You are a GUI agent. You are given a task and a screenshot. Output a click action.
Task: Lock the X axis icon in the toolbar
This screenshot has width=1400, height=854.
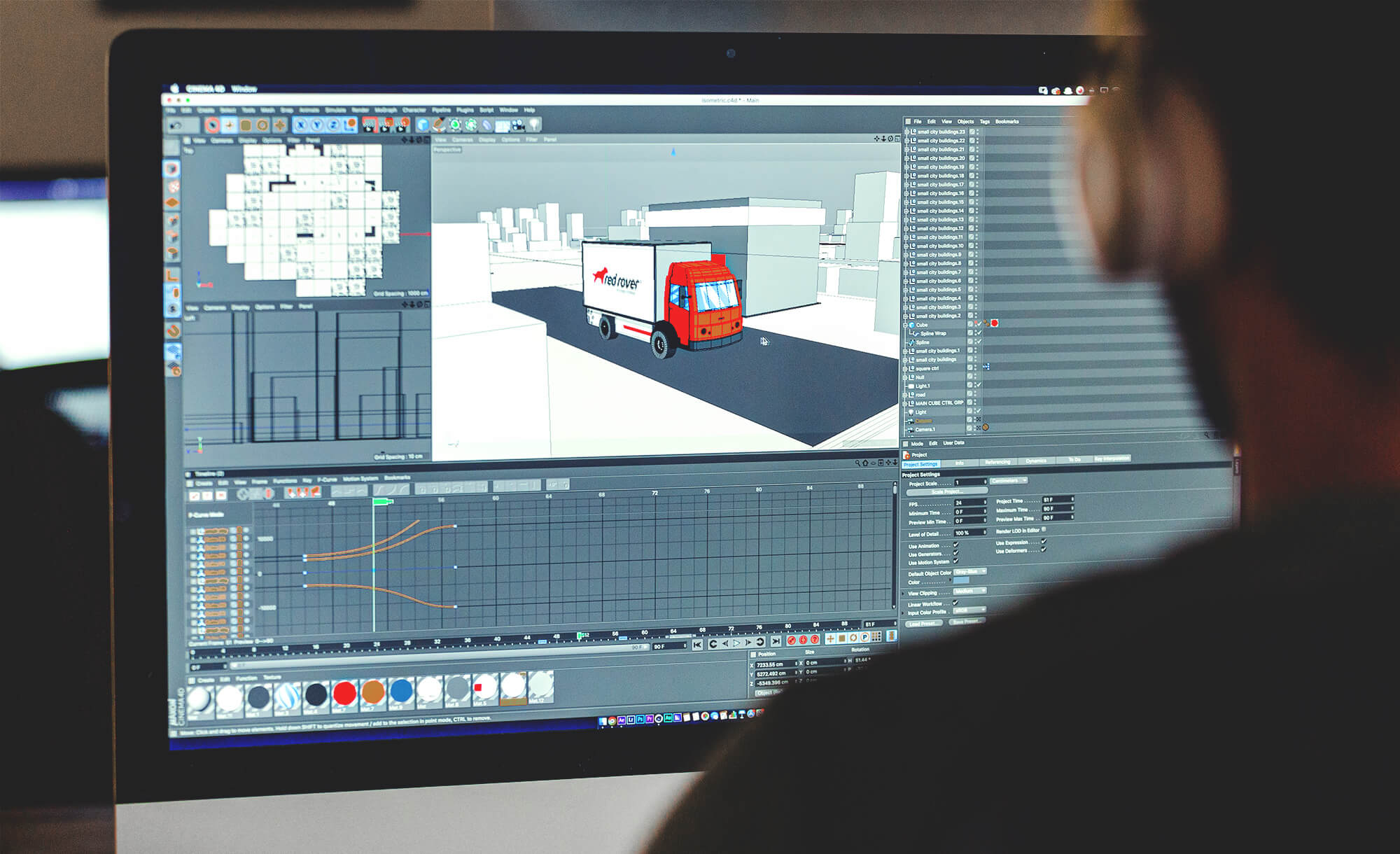[300, 125]
